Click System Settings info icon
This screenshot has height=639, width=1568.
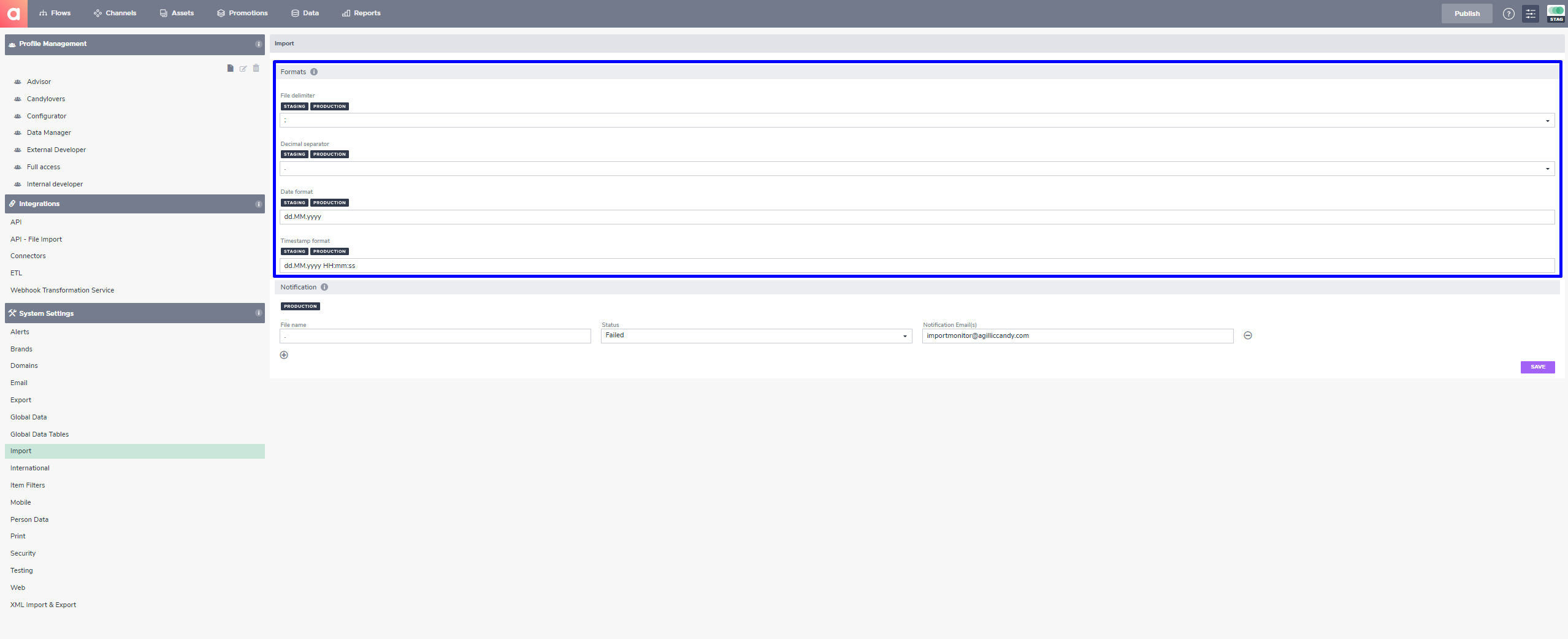[x=258, y=313]
